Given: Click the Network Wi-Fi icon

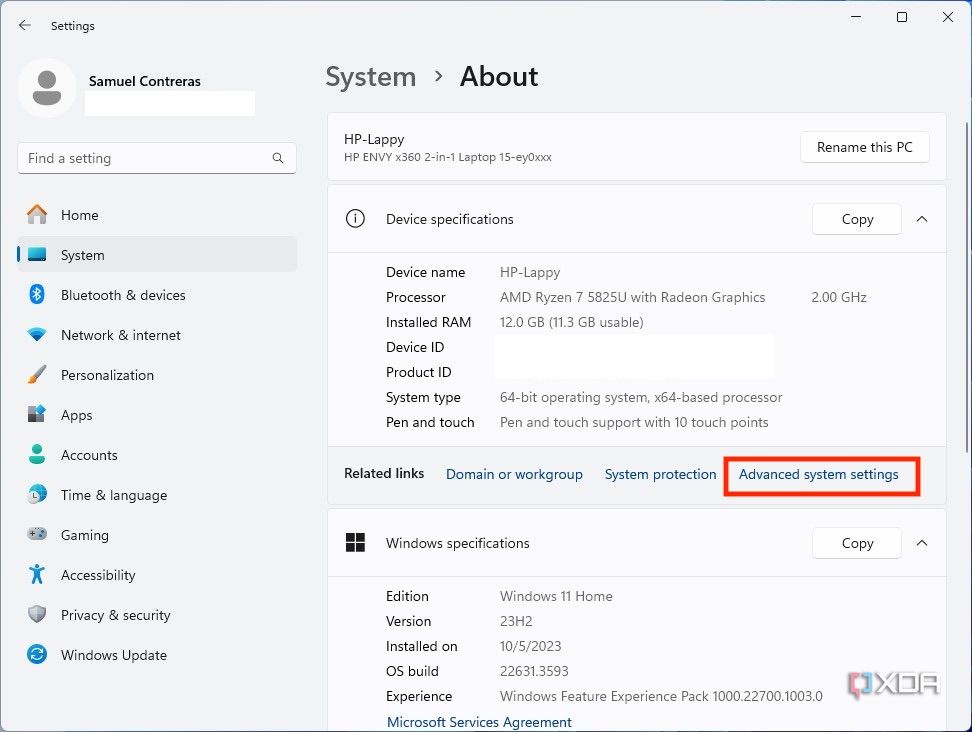Looking at the screenshot, I should (37, 335).
